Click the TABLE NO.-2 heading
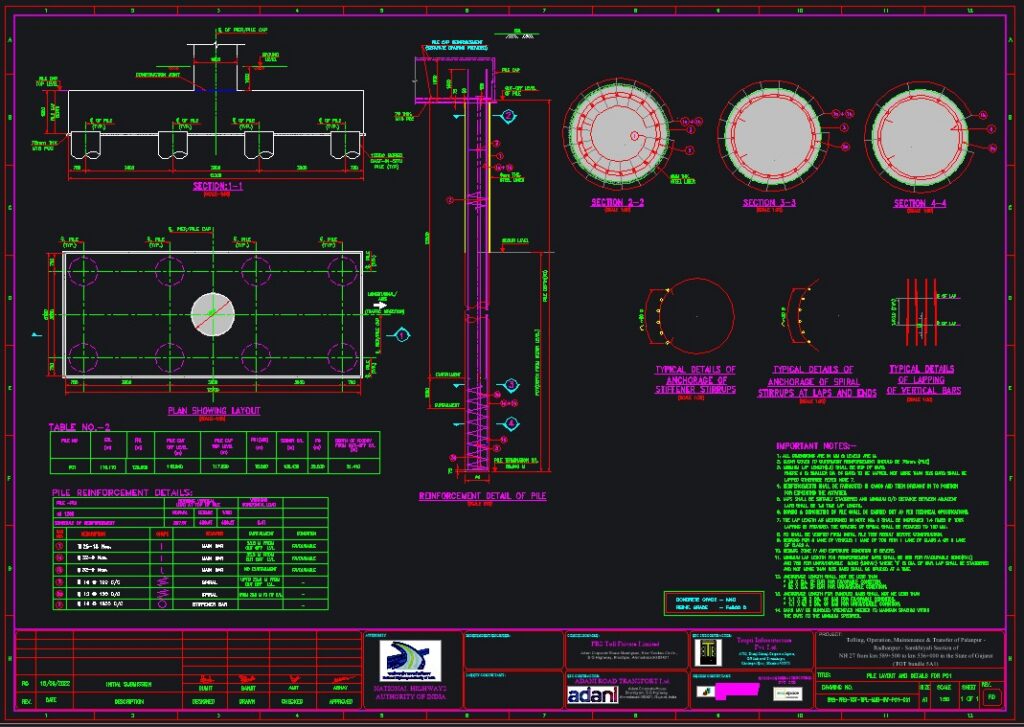The image size is (1024, 727). [x=79, y=427]
